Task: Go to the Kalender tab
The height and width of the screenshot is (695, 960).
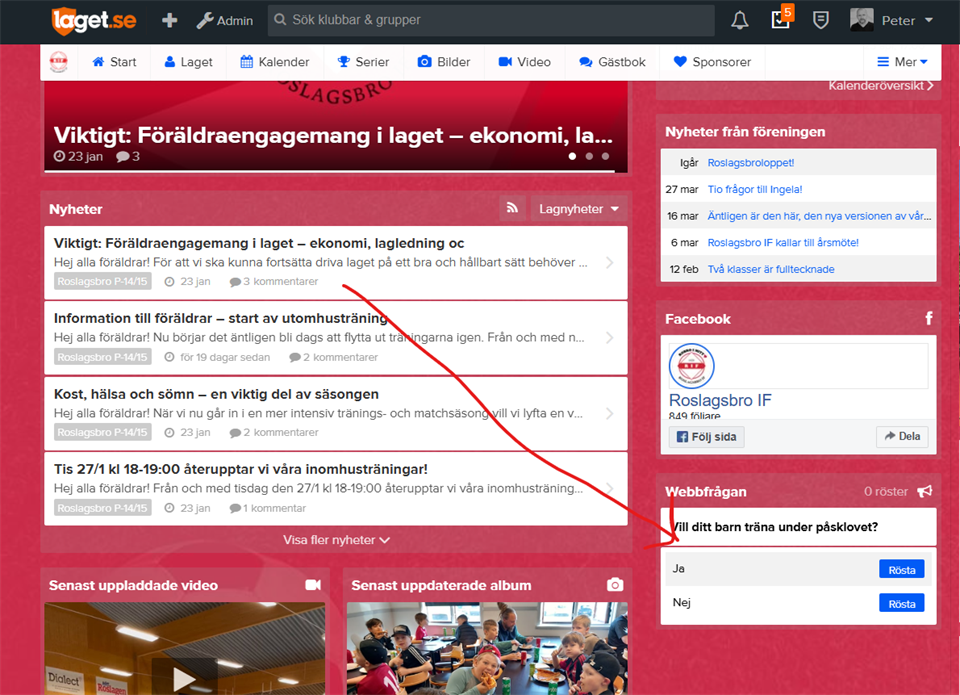Action: coord(275,62)
